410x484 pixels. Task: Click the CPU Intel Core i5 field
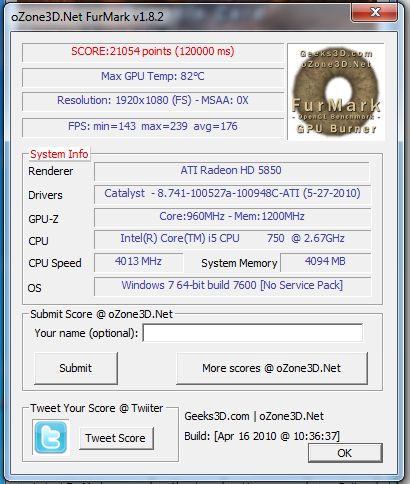tap(232, 239)
